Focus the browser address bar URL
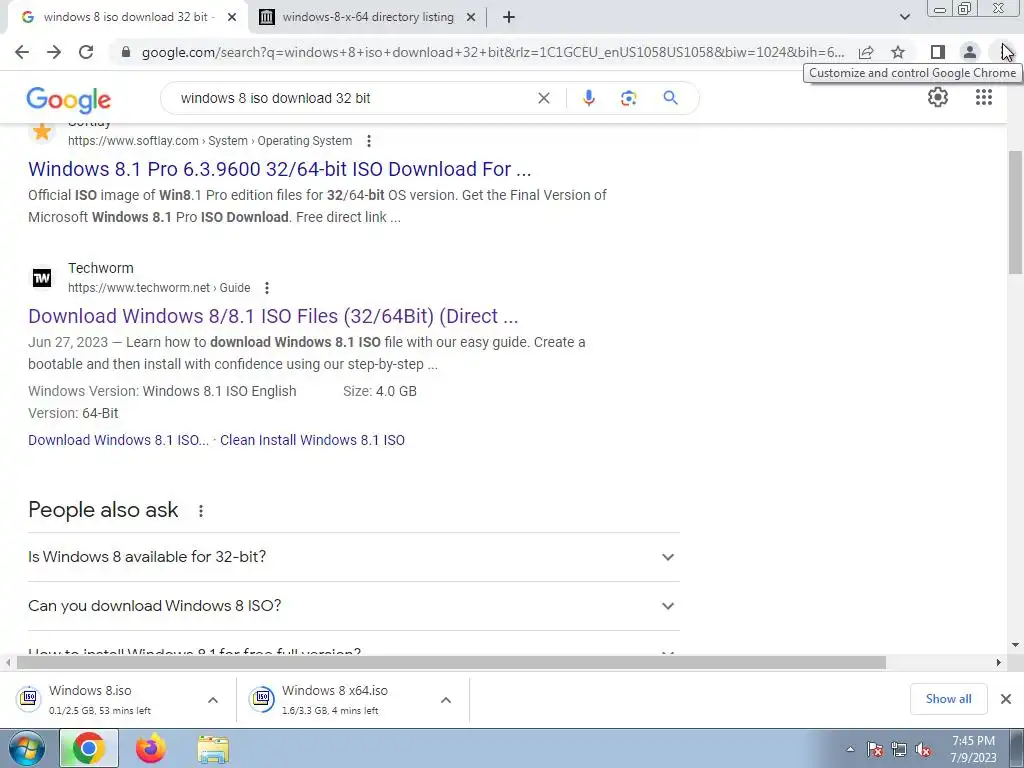 492,52
